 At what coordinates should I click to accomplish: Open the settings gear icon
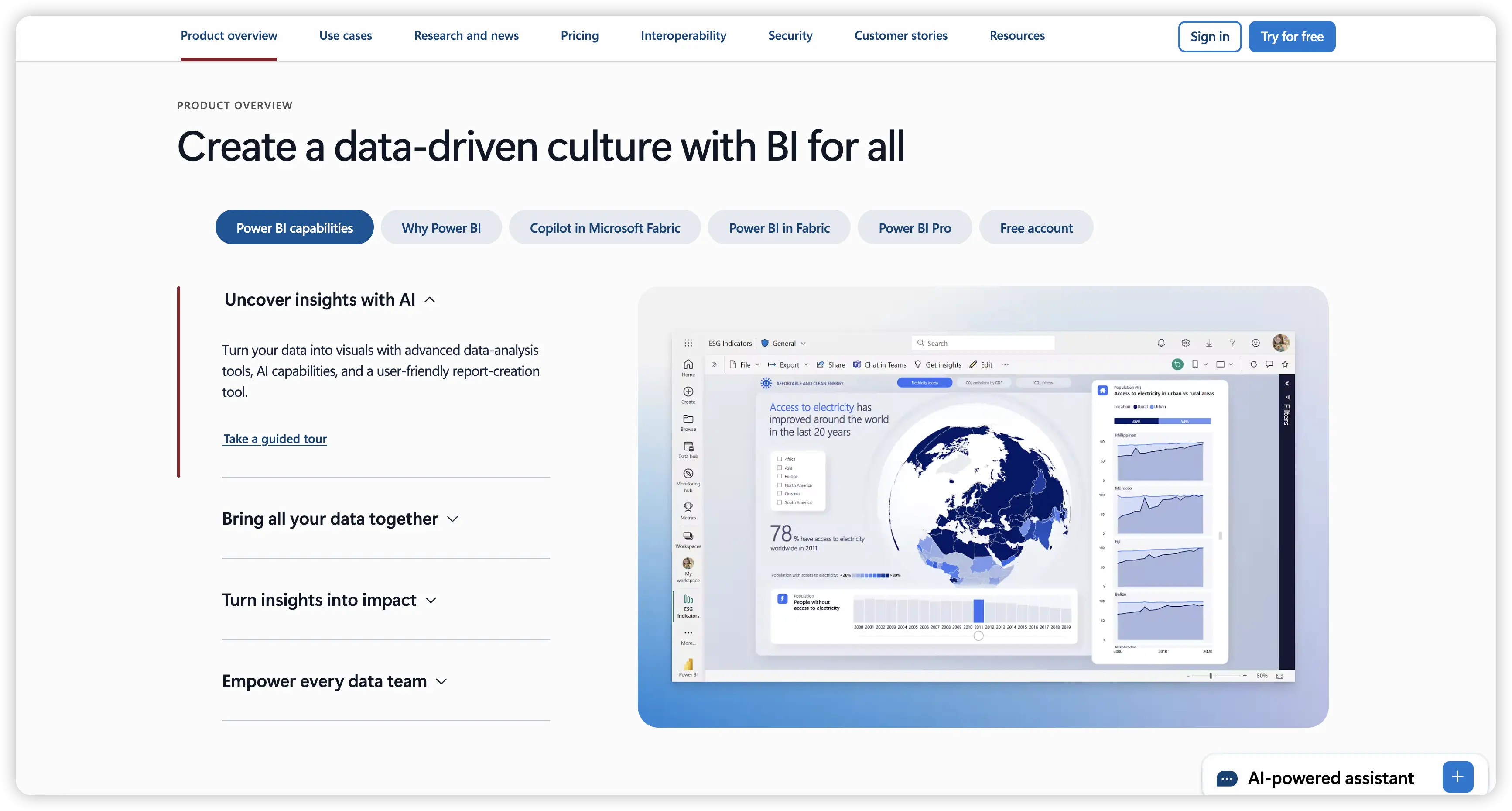tap(1185, 343)
